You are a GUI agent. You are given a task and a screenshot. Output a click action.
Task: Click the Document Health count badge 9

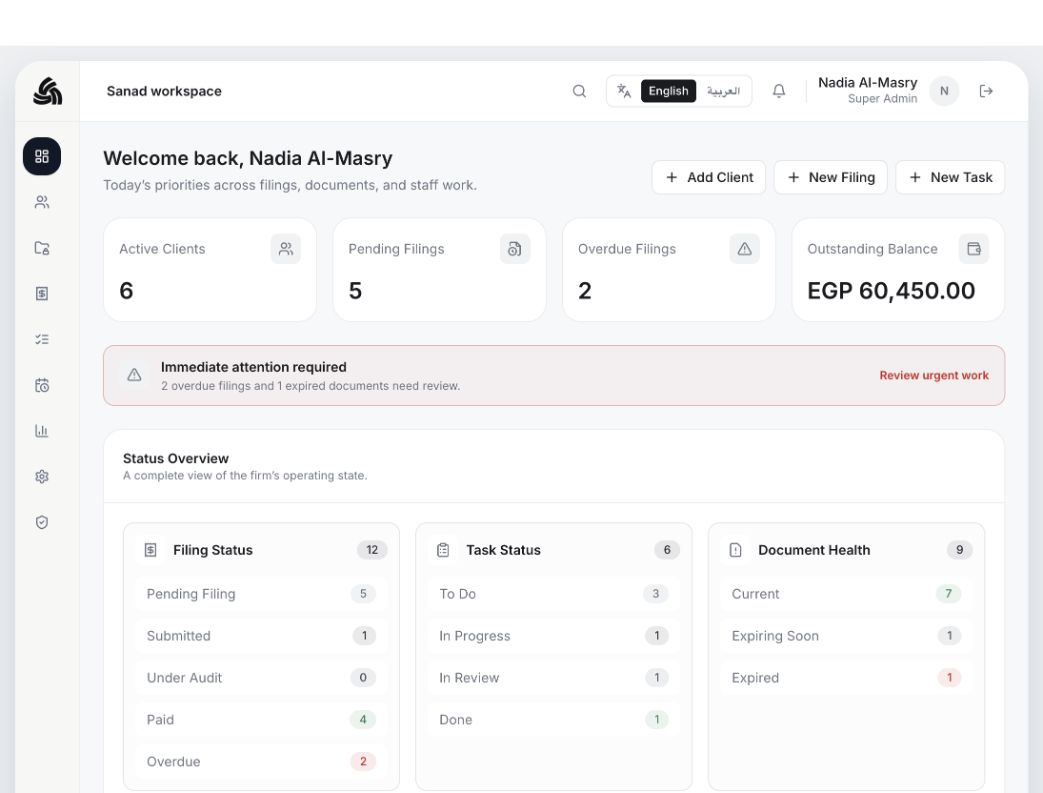(959, 550)
